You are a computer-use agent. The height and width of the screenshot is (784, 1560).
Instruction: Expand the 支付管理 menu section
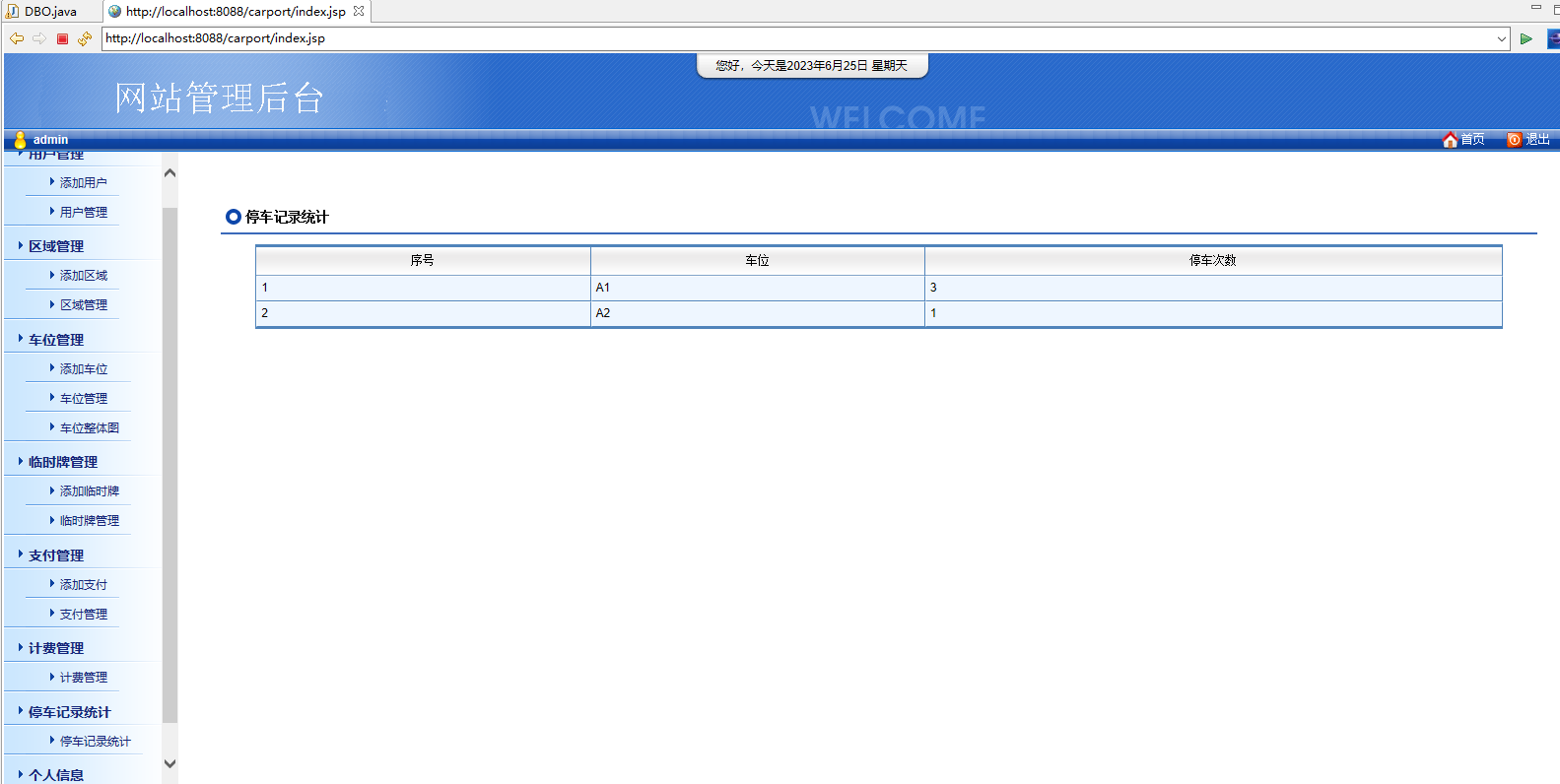click(56, 555)
